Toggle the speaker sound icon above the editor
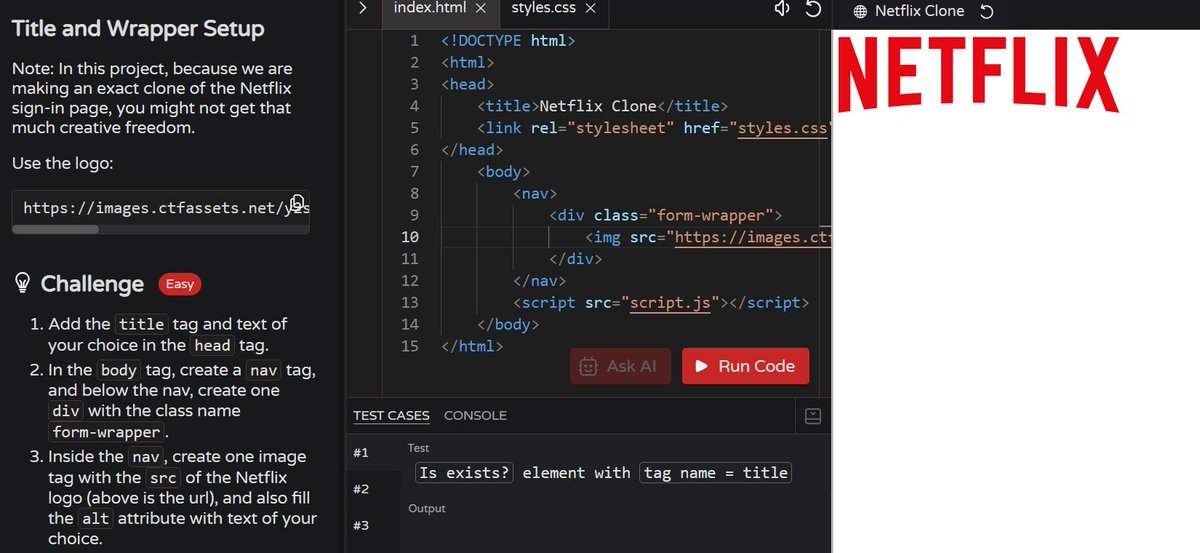The image size is (1200, 553). pyautogui.click(x=782, y=9)
